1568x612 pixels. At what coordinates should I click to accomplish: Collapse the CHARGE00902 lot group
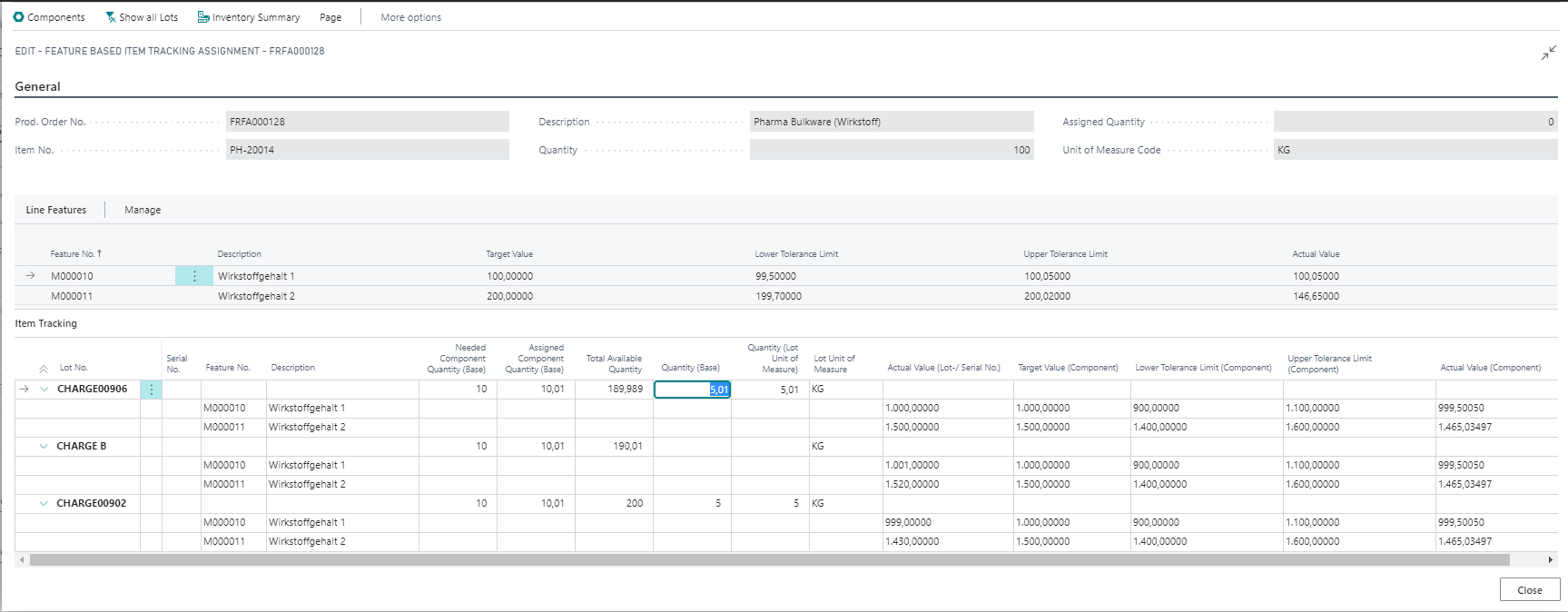coord(44,503)
